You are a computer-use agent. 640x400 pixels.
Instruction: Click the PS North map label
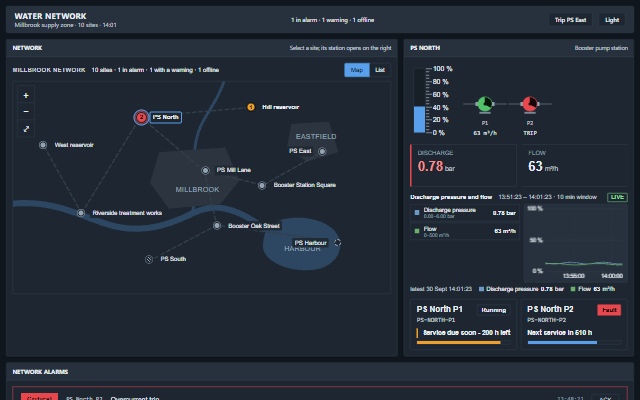[165, 117]
